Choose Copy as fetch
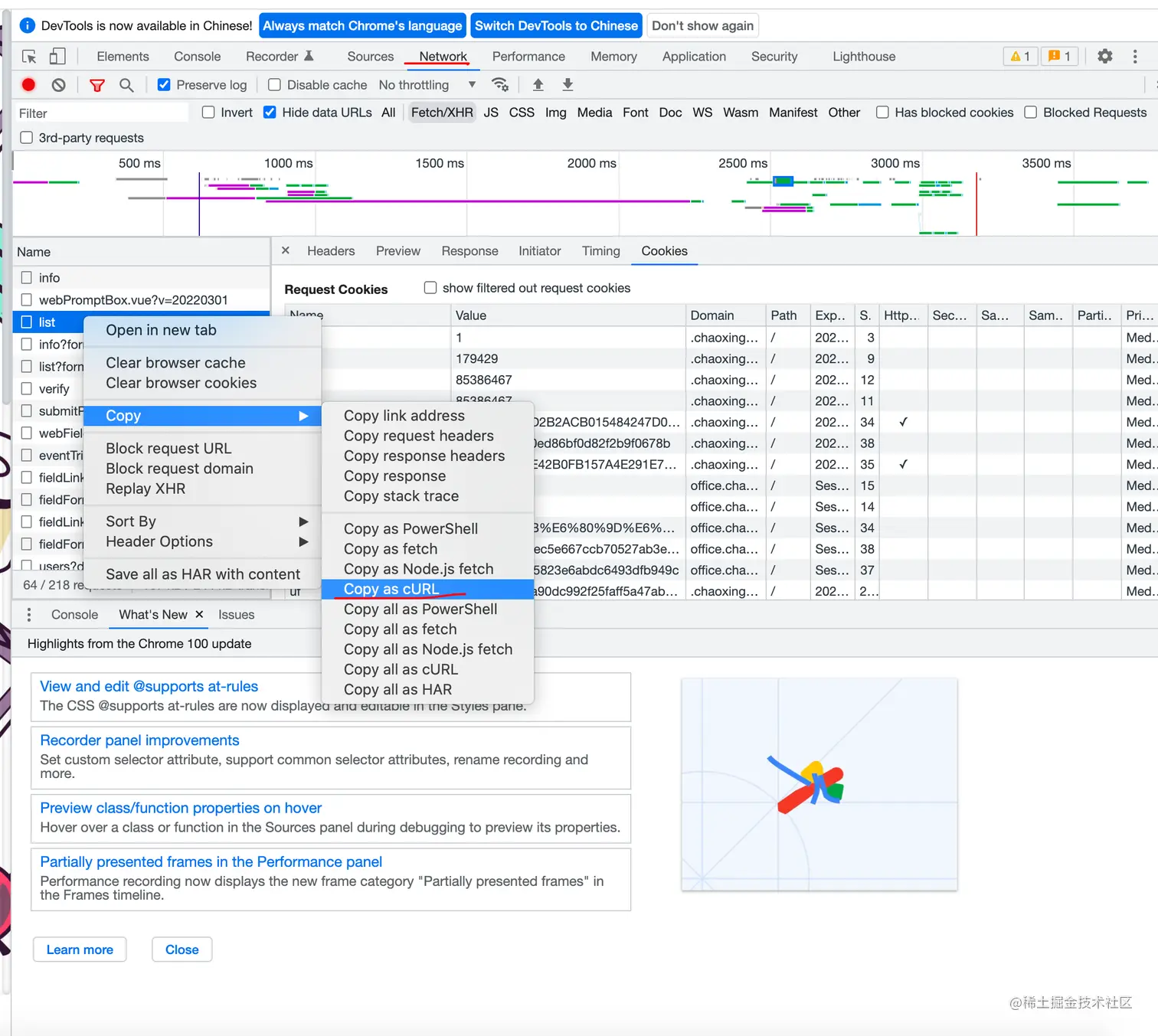The width and height of the screenshot is (1158, 1036). pyautogui.click(x=427, y=549)
